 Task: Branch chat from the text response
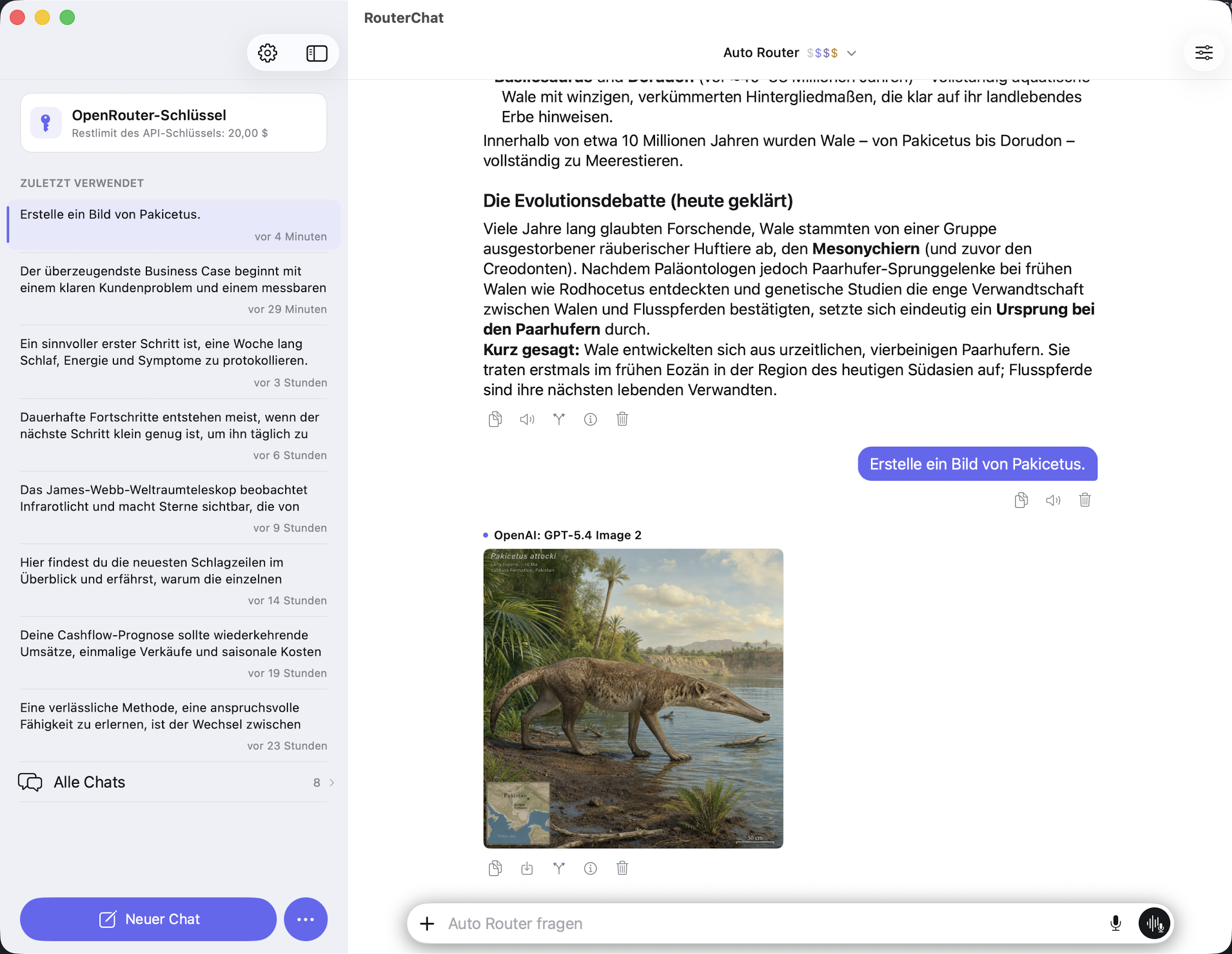[559, 419]
